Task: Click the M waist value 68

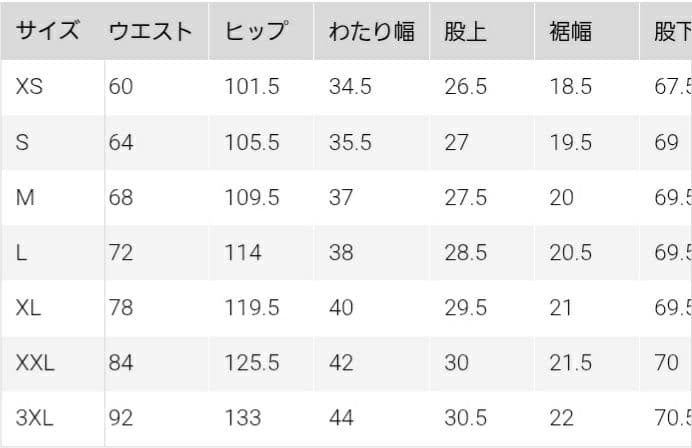Action: click(x=121, y=197)
